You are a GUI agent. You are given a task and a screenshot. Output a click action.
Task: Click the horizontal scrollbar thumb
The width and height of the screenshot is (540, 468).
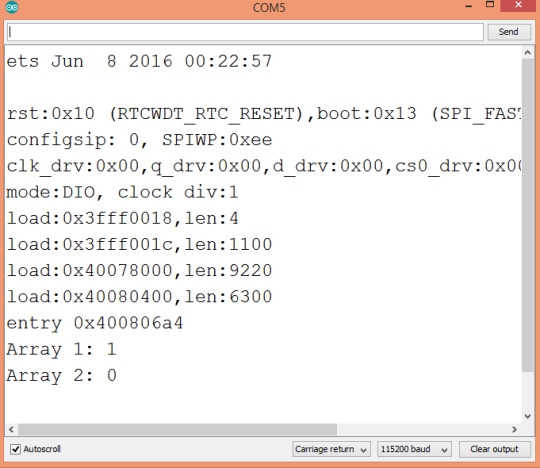pyautogui.click(x=177, y=429)
